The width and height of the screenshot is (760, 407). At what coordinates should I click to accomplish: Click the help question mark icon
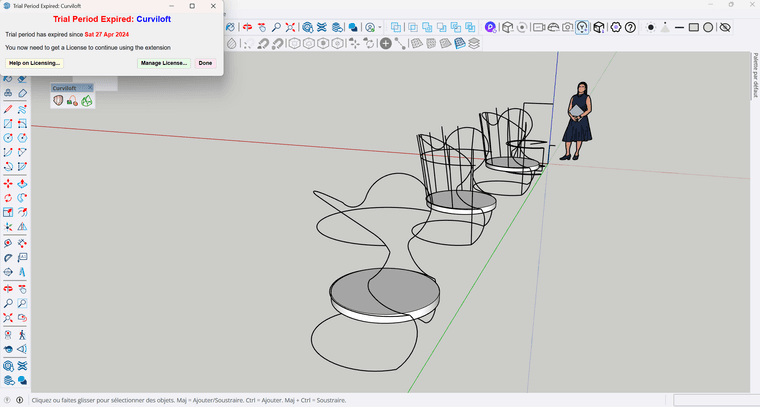(x=630, y=27)
